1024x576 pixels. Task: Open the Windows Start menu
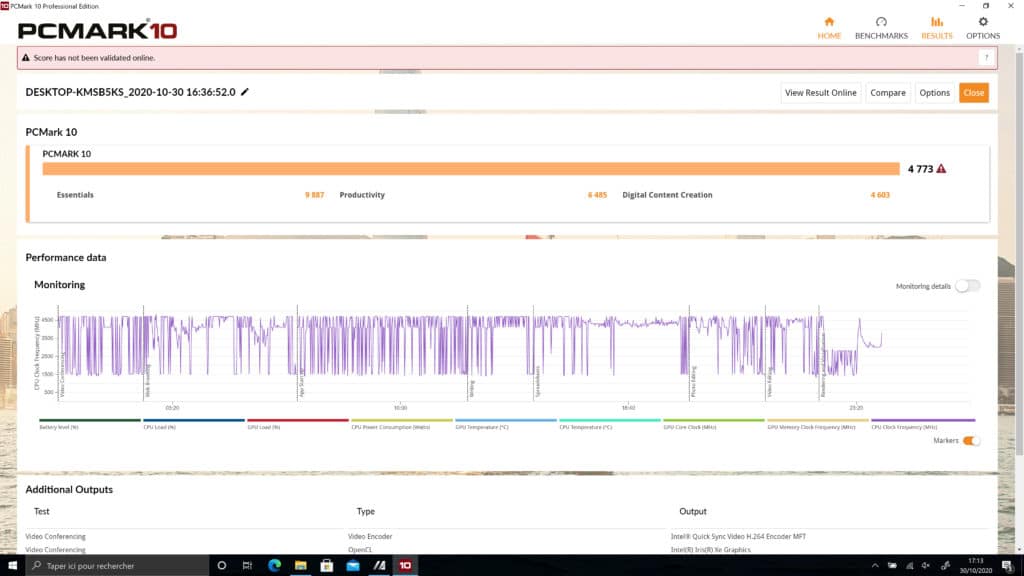click(12, 566)
